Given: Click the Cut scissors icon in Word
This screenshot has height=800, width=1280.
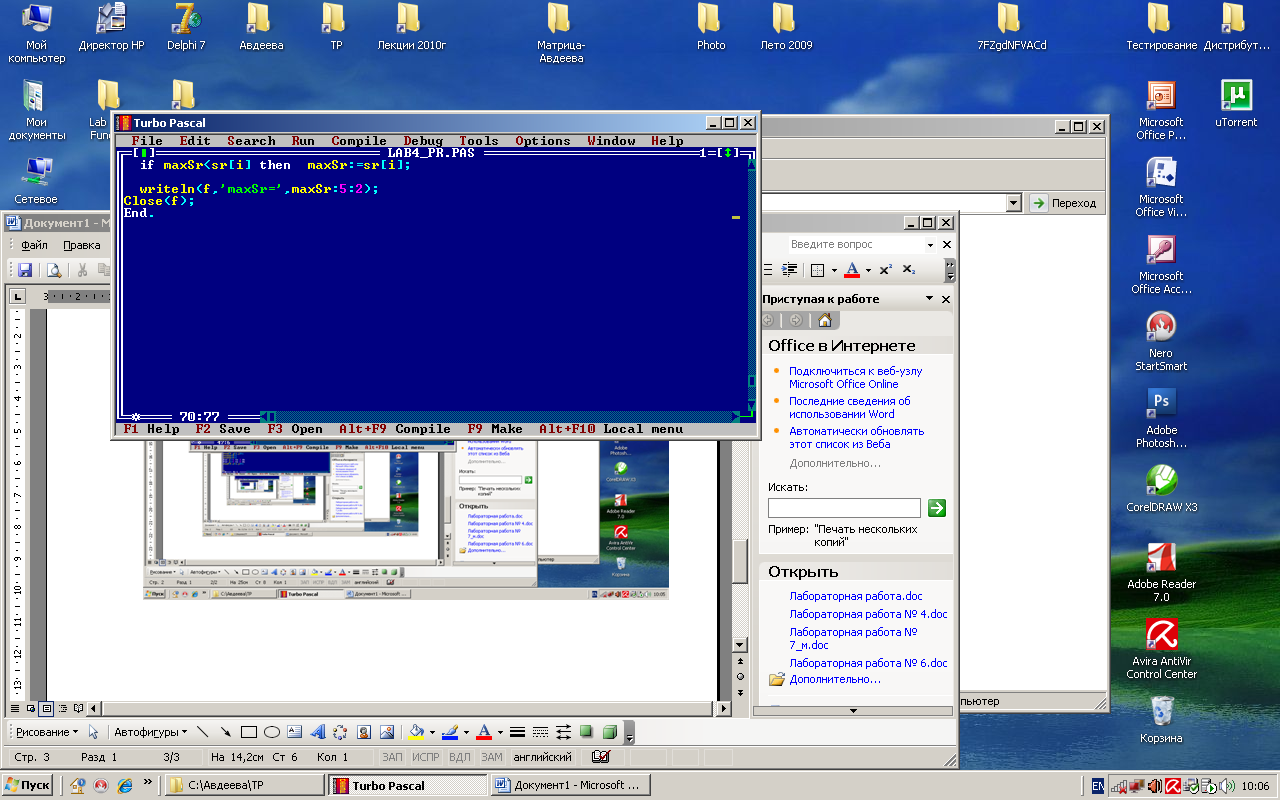Looking at the screenshot, I should 83,270.
